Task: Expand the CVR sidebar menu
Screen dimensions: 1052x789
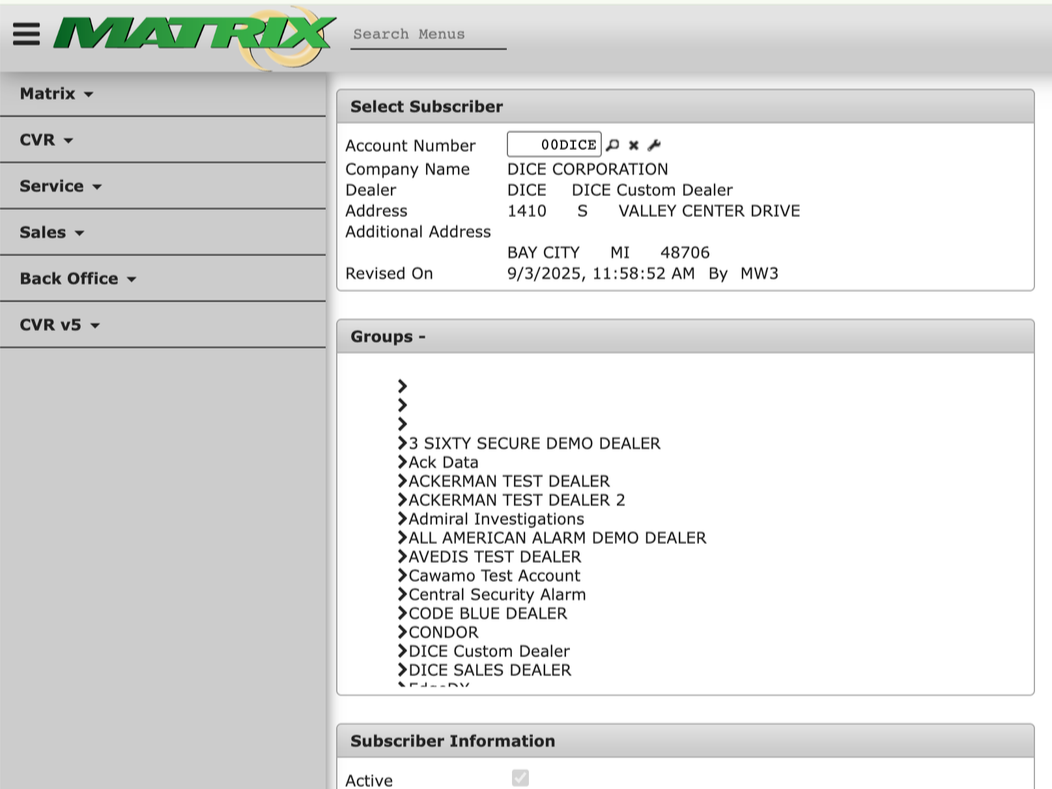Action: coord(163,140)
